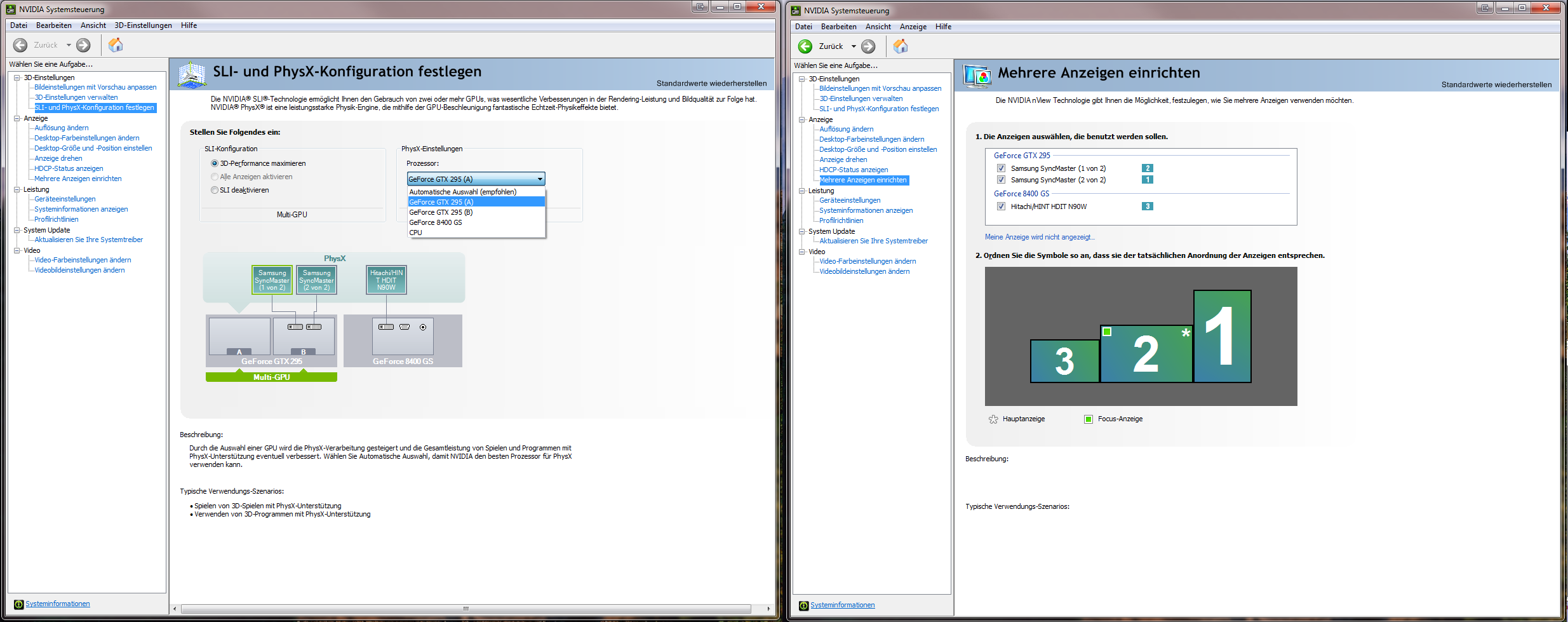1568x622 pixels.
Task: Select Samsung SyncMaster (1 von 2) display box
Action: point(272,280)
